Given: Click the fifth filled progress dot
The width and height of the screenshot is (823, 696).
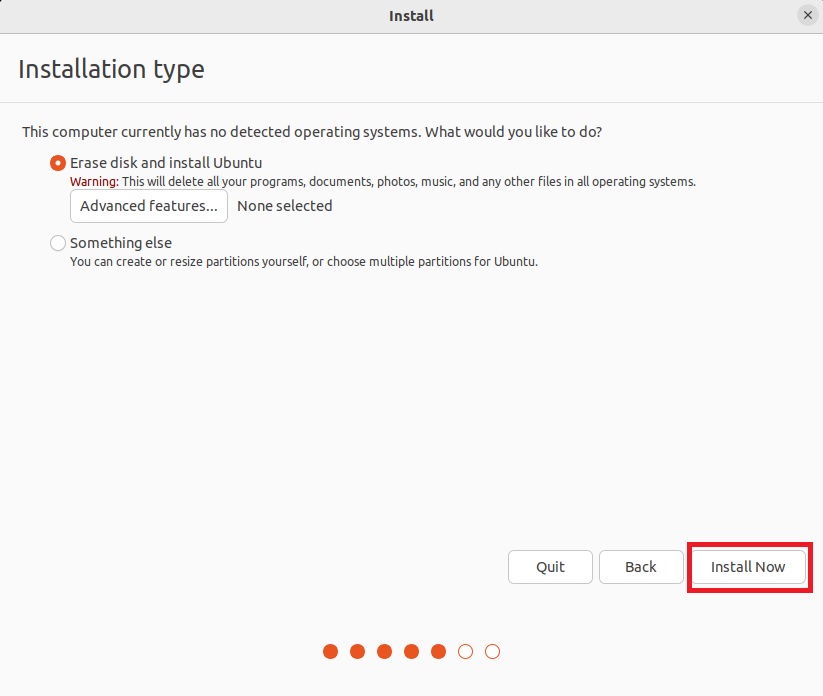Looking at the screenshot, I should (438, 652).
